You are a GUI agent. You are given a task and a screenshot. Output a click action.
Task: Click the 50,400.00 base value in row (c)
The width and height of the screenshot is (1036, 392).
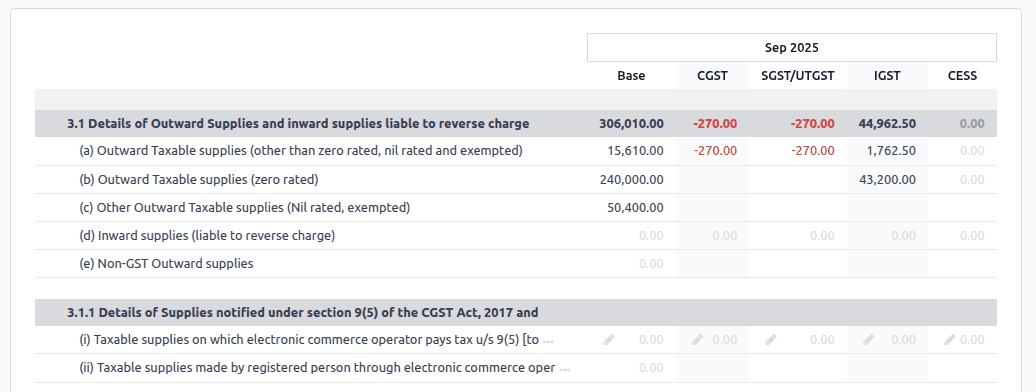[x=636, y=208]
